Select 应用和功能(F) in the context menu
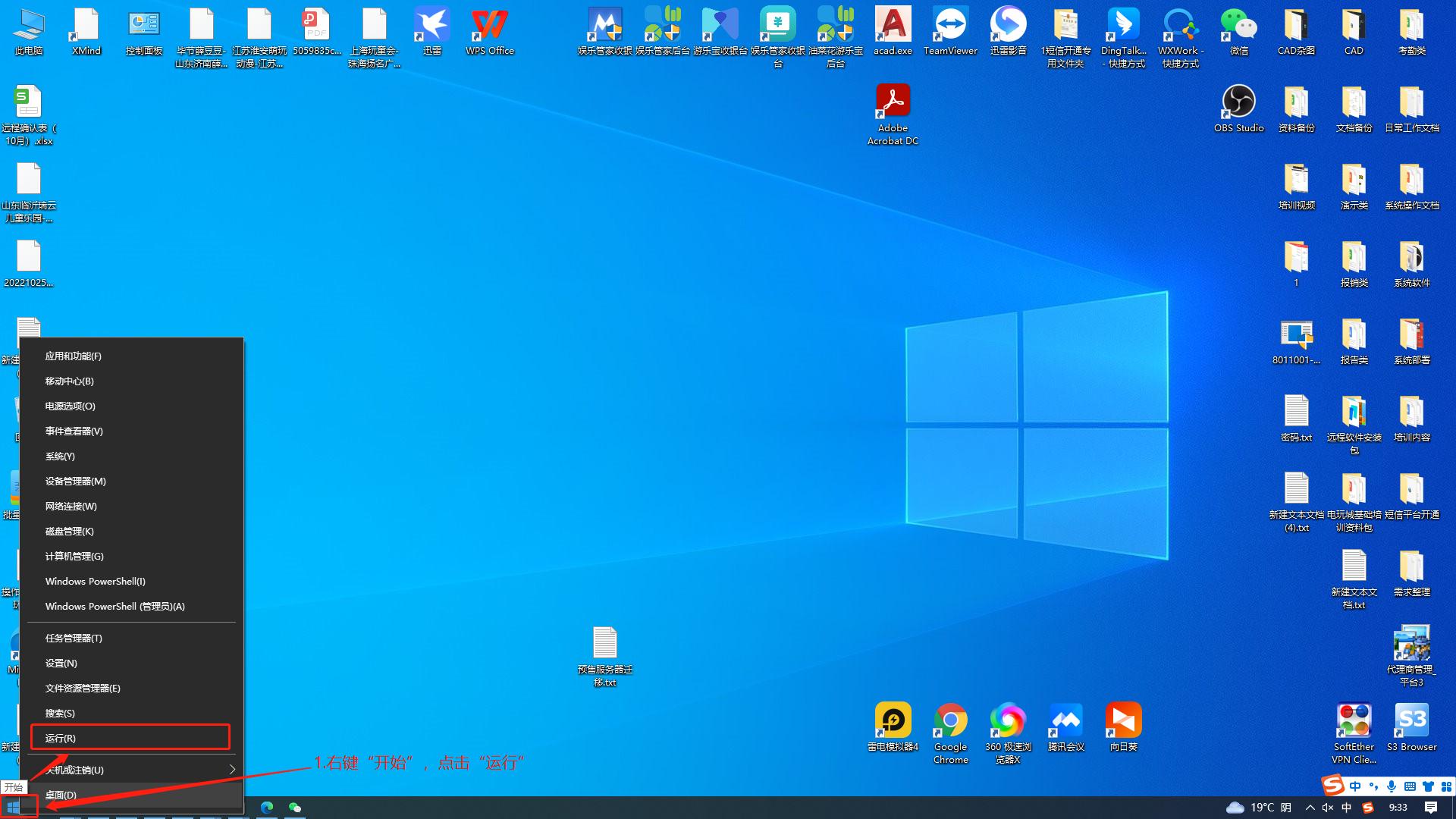Viewport: 1456px width, 819px height. tap(131, 356)
